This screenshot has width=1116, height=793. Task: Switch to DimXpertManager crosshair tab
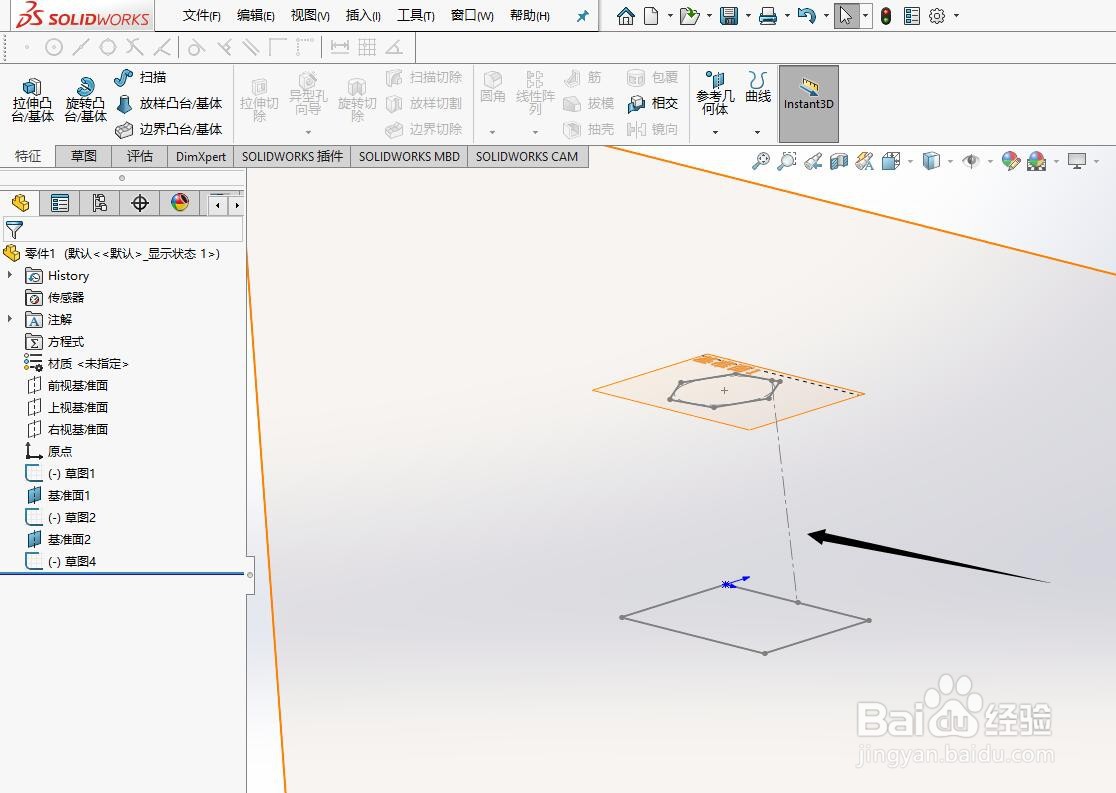(x=140, y=204)
